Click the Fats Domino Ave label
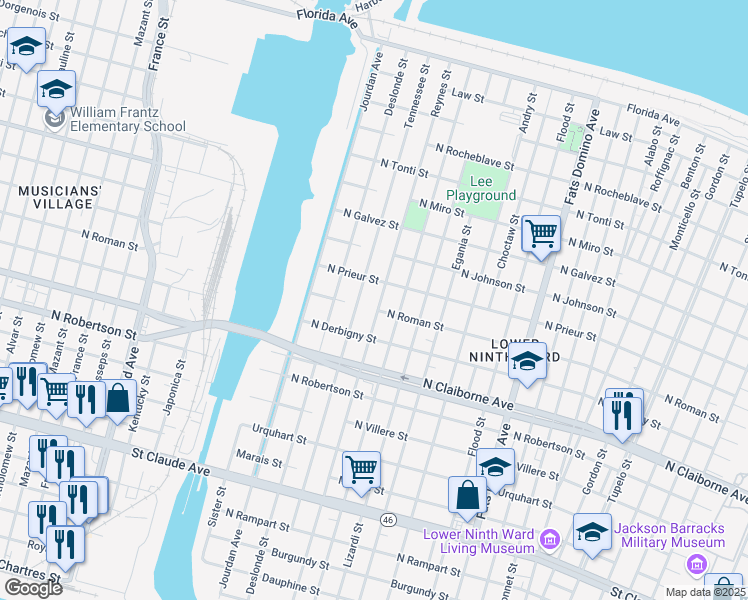748x600 pixels. (582, 157)
